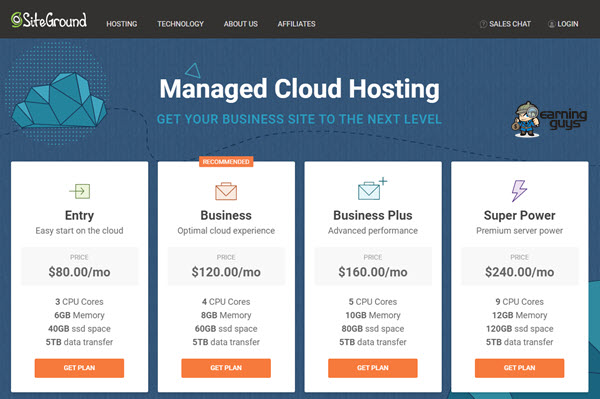600x399 pixels.
Task: Get the Business Plus plan
Action: click(x=373, y=368)
